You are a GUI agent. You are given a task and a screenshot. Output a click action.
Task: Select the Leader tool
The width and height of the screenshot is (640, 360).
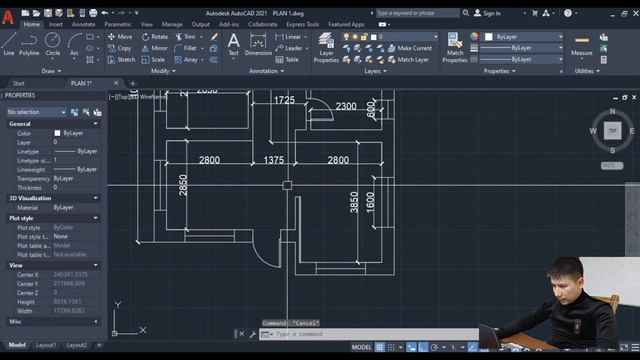(289, 48)
